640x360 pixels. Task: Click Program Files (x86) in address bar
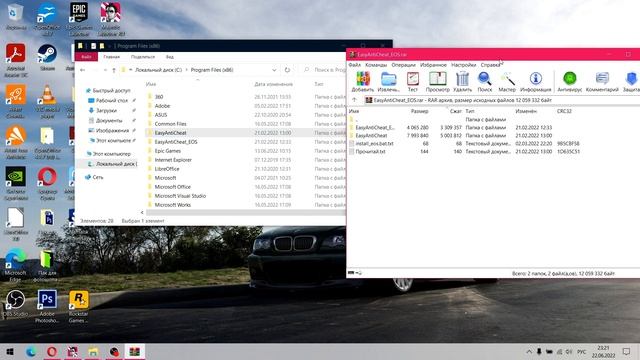tap(212, 70)
